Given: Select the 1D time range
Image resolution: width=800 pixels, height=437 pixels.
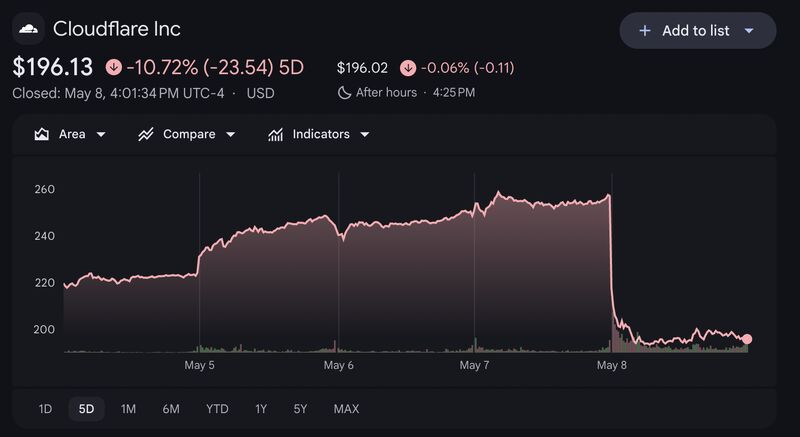Looking at the screenshot, I should point(45,409).
